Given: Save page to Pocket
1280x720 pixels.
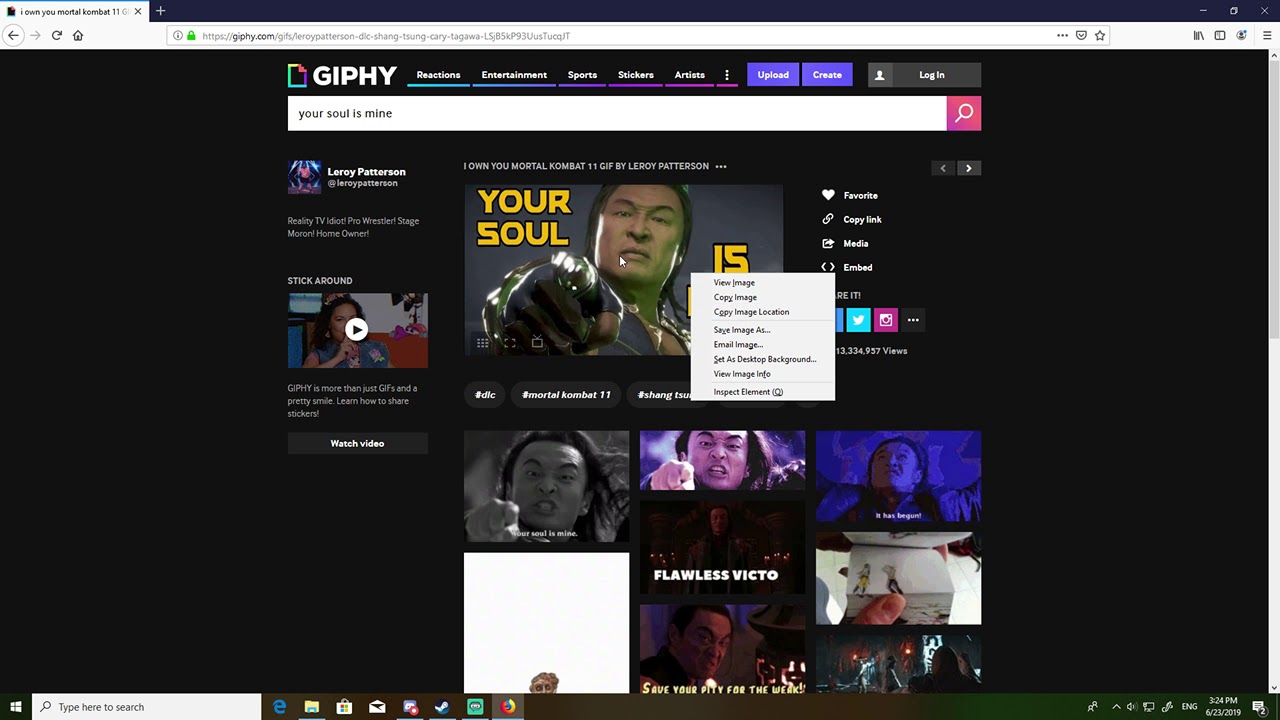Looking at the screenshot, I should point(1081,35).
